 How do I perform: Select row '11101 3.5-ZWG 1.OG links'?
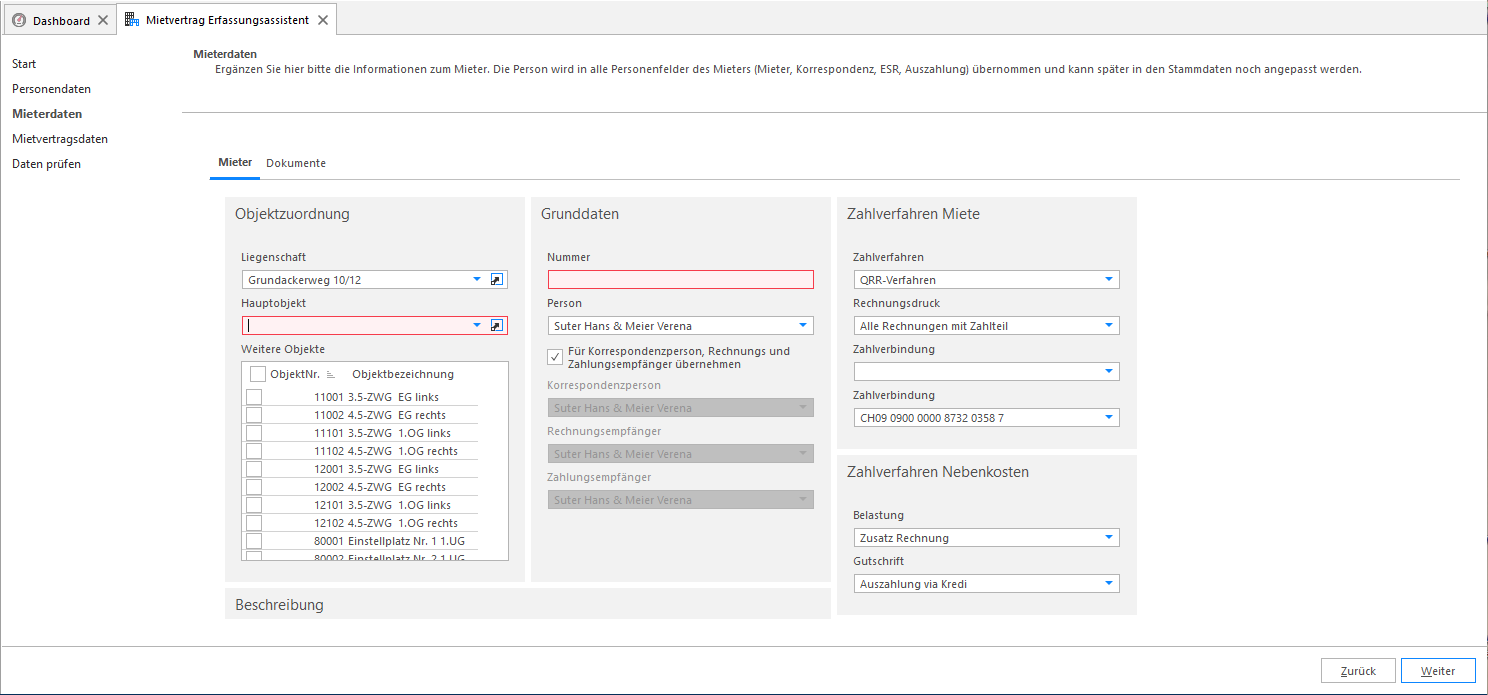pos(362,433)
